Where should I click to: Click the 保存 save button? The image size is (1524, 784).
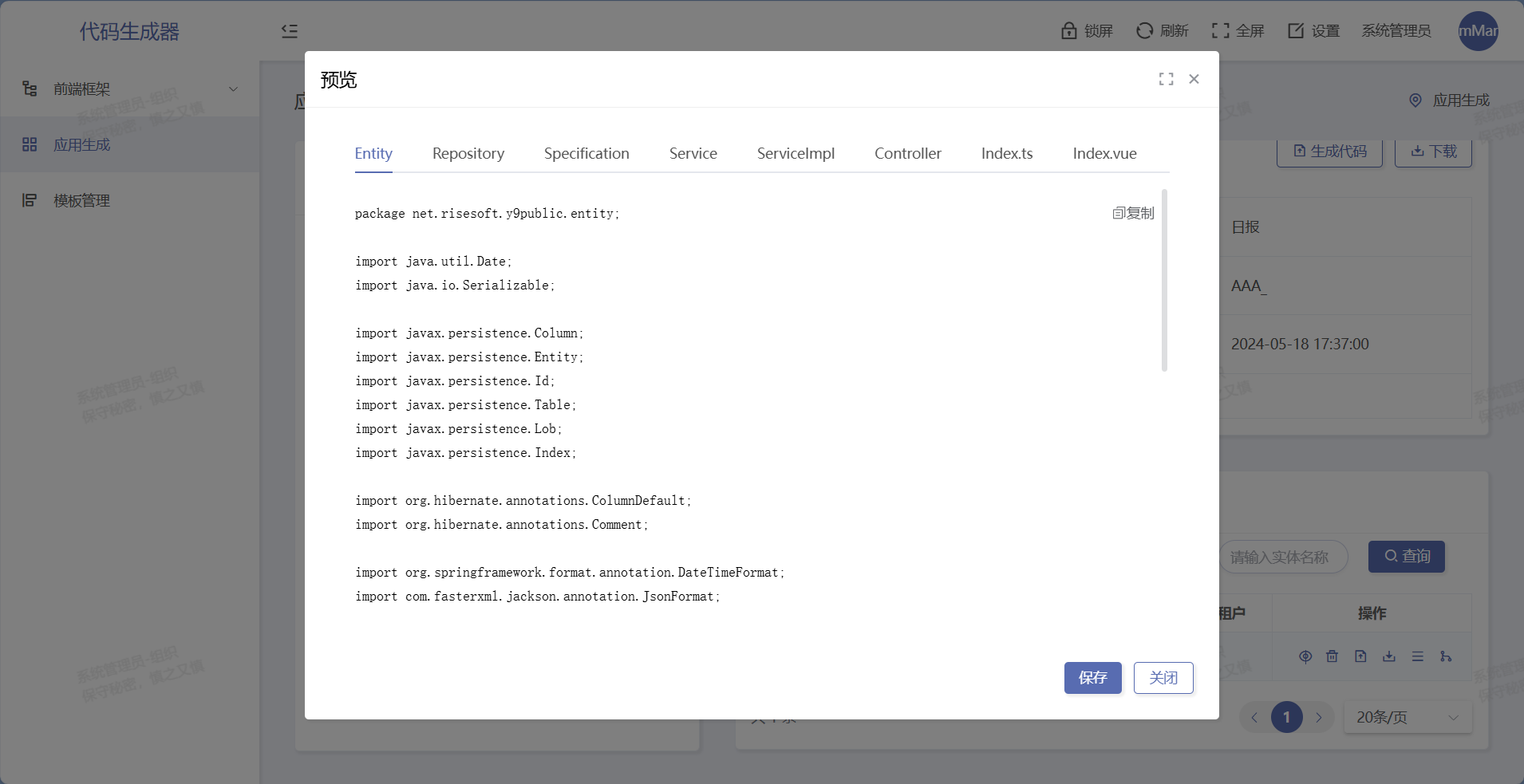[x=1093, y=678]
